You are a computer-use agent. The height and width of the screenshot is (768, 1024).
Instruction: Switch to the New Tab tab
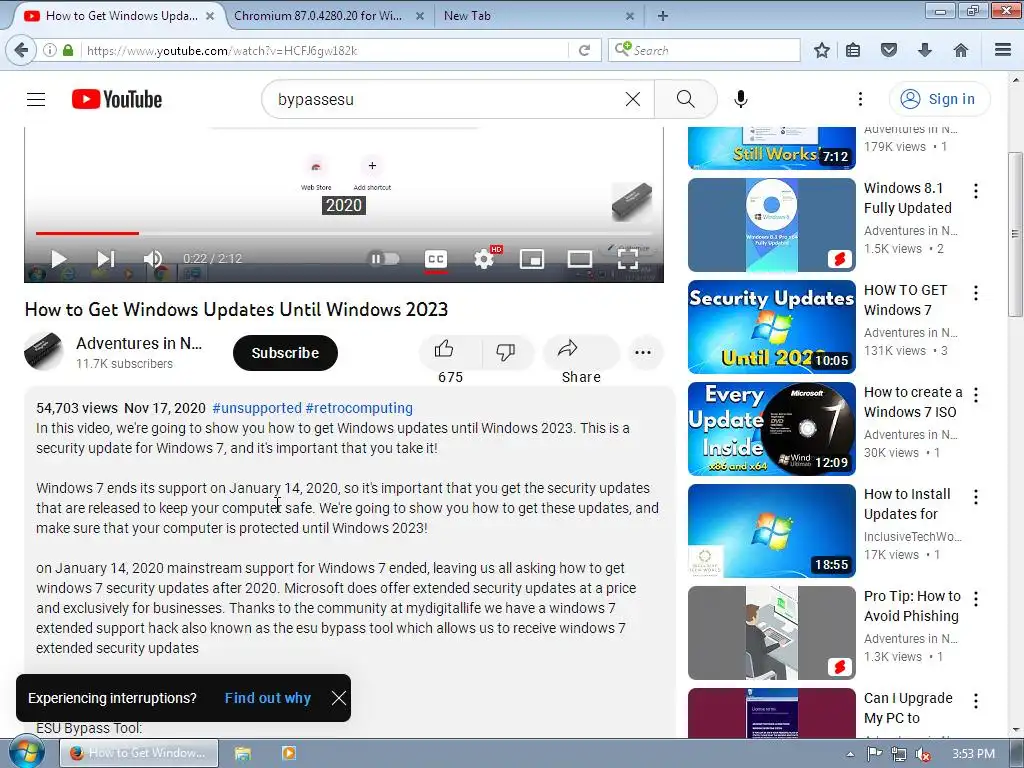(x=467, y=16)
